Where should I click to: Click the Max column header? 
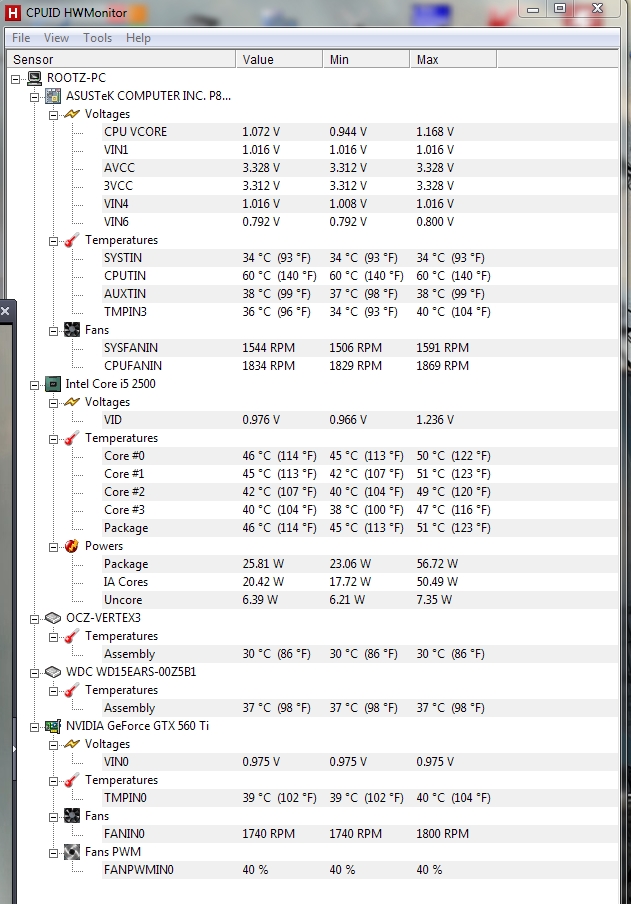point(428,60)
